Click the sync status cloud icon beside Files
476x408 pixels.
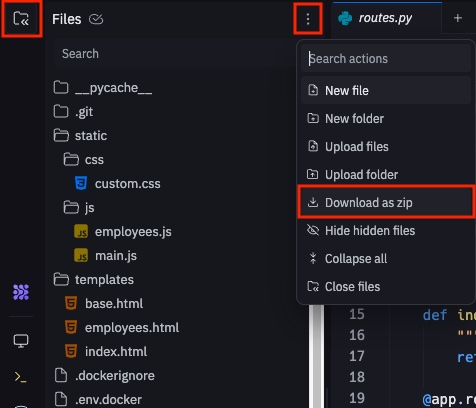tap(96, 19)
